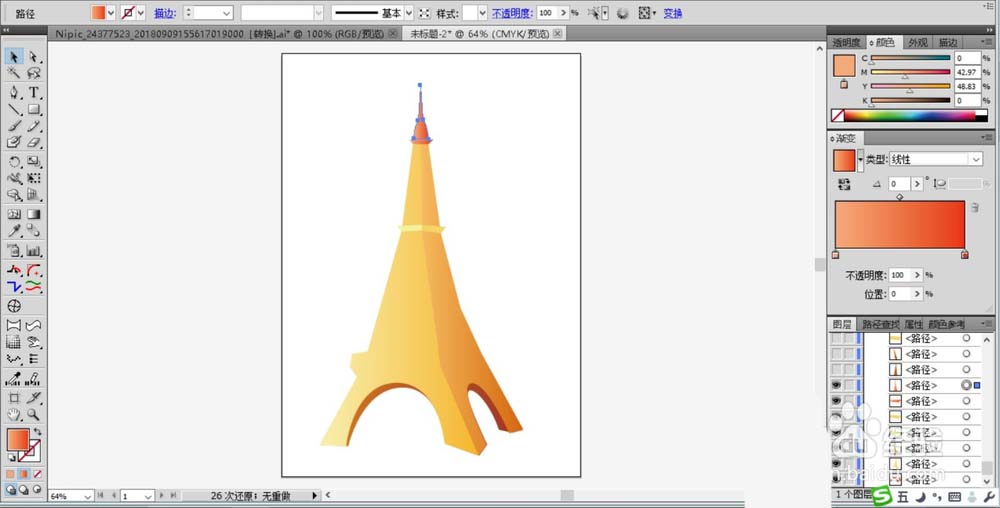This screenshot has width=1000, height=508.
Task: Select the Pen tool
Action: (x=13, y=92)
